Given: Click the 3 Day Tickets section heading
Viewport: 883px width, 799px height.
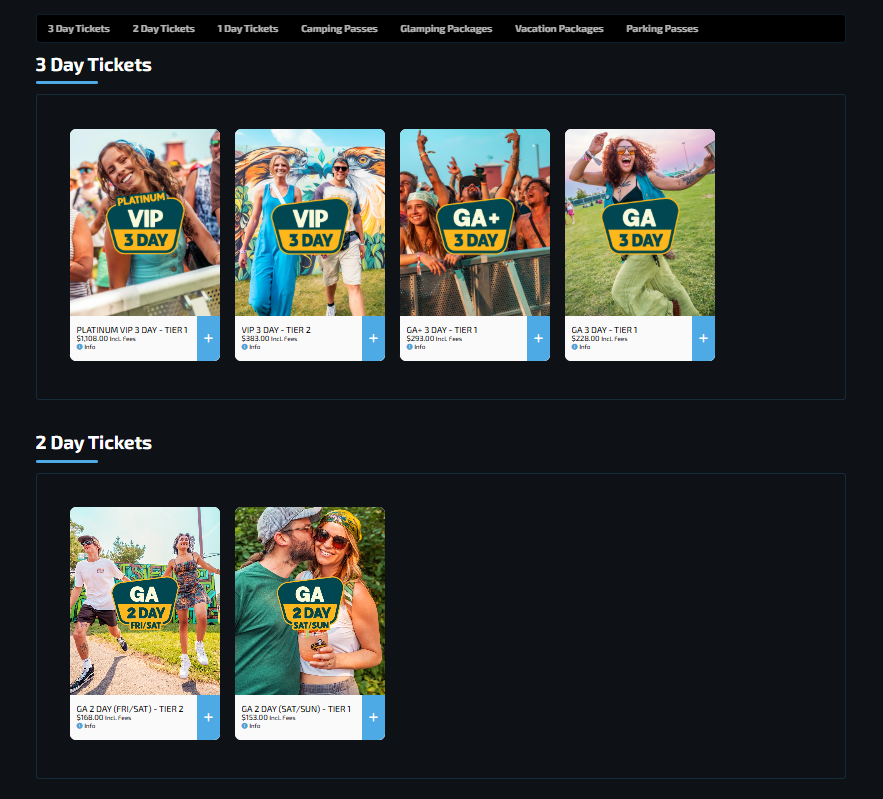Looking at the screenshot, I should (94, 65).
